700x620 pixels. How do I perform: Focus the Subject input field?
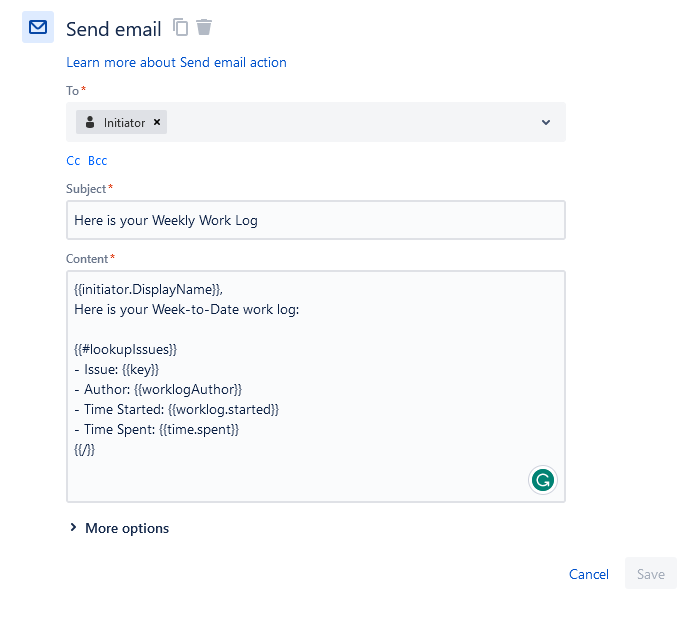tap(316, 220)
